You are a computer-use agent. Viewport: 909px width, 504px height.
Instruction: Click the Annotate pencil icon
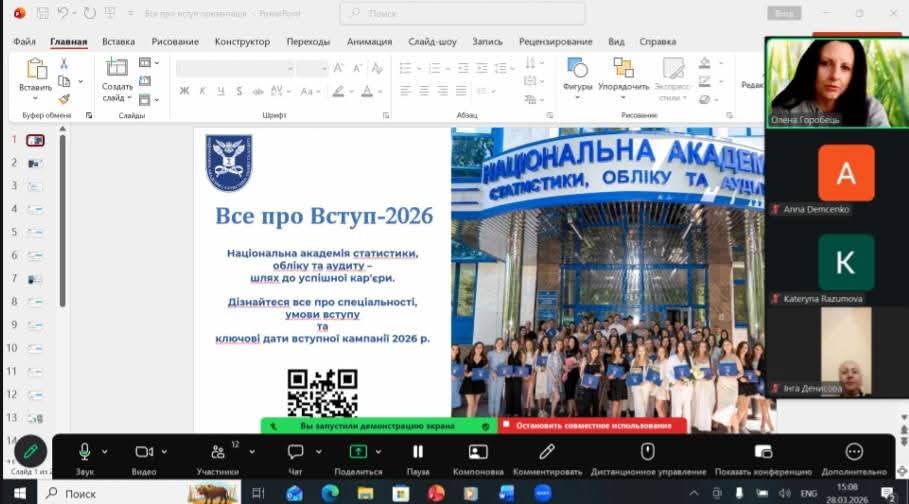click(547, 452)
